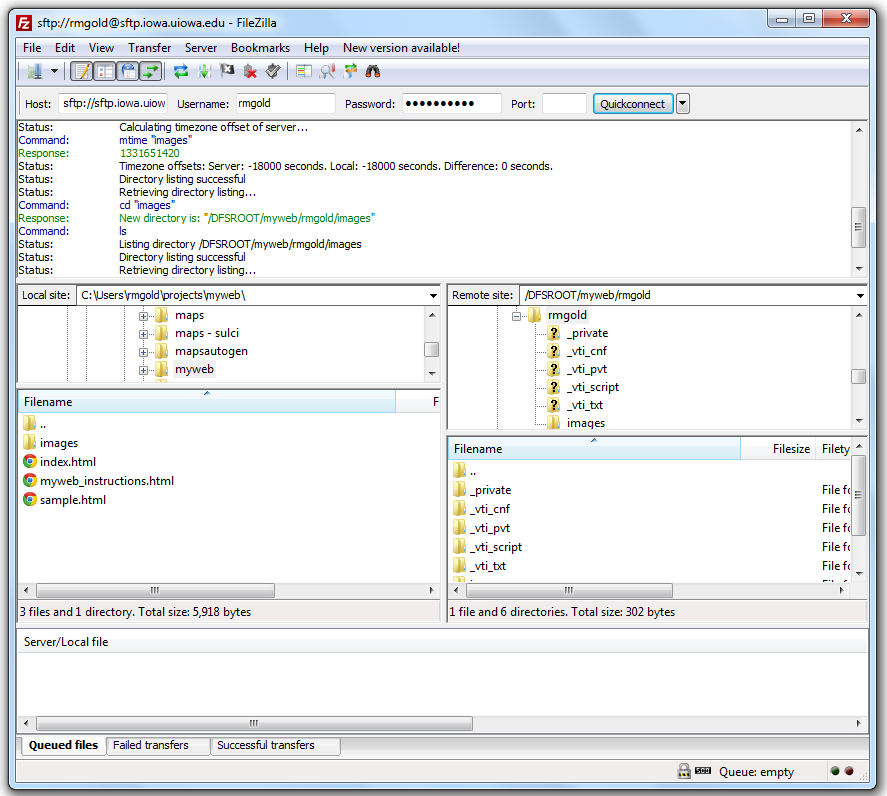The image size is (887, 796).
Task: Sort remote list by Filetype header
Action: [x=833, y=449]
